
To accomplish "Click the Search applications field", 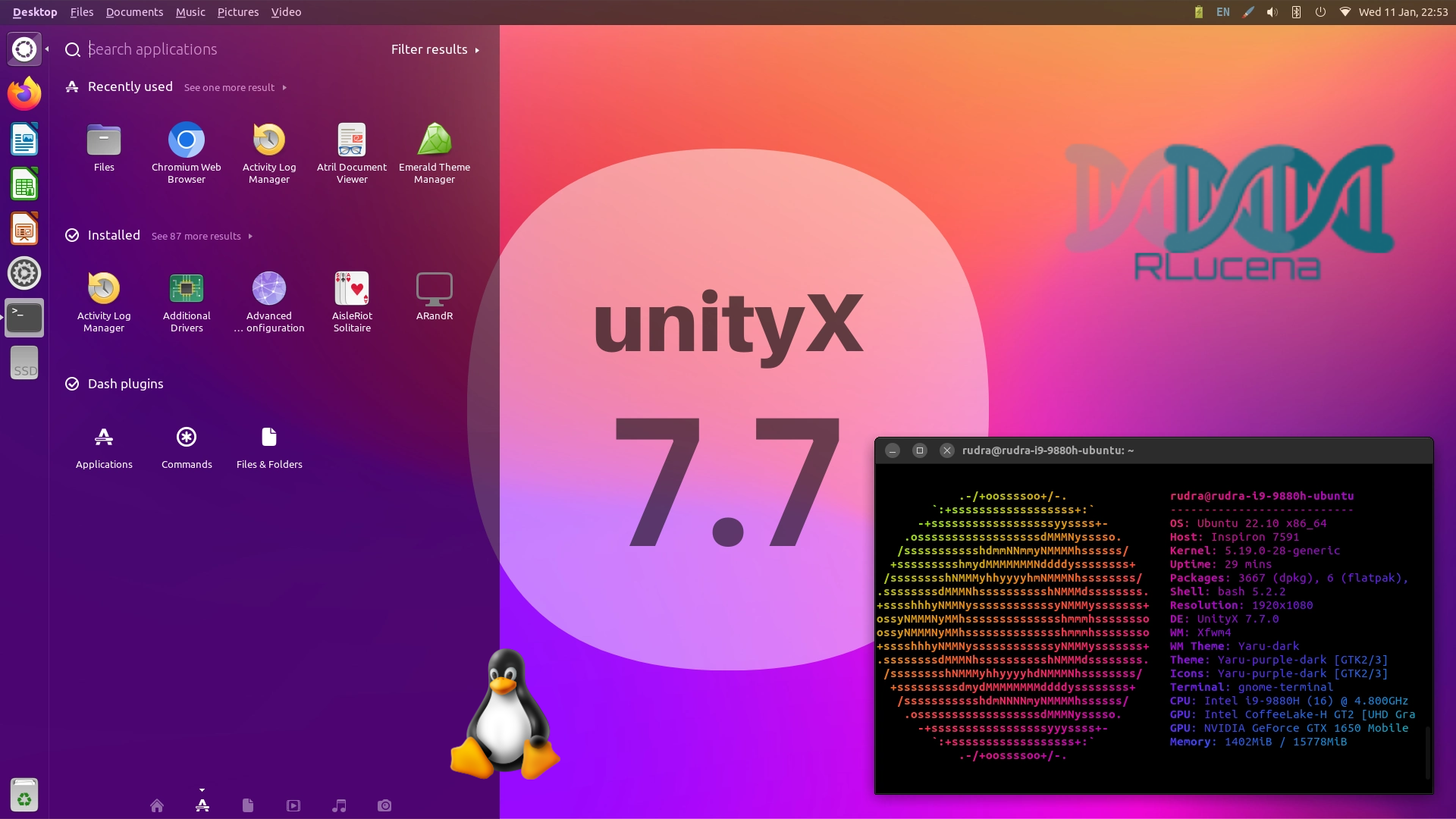I will click(227, 49).
